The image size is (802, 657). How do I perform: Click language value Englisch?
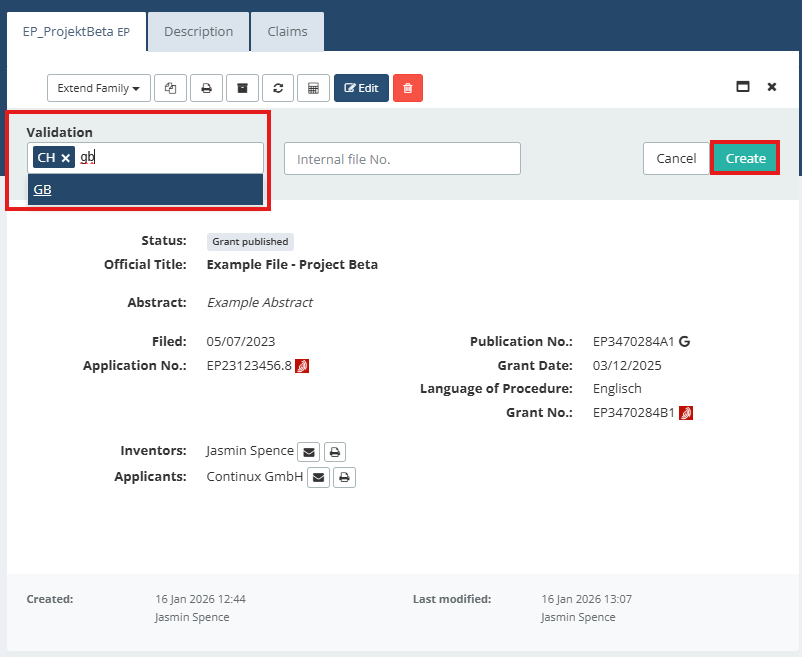(x=617, y=389)
